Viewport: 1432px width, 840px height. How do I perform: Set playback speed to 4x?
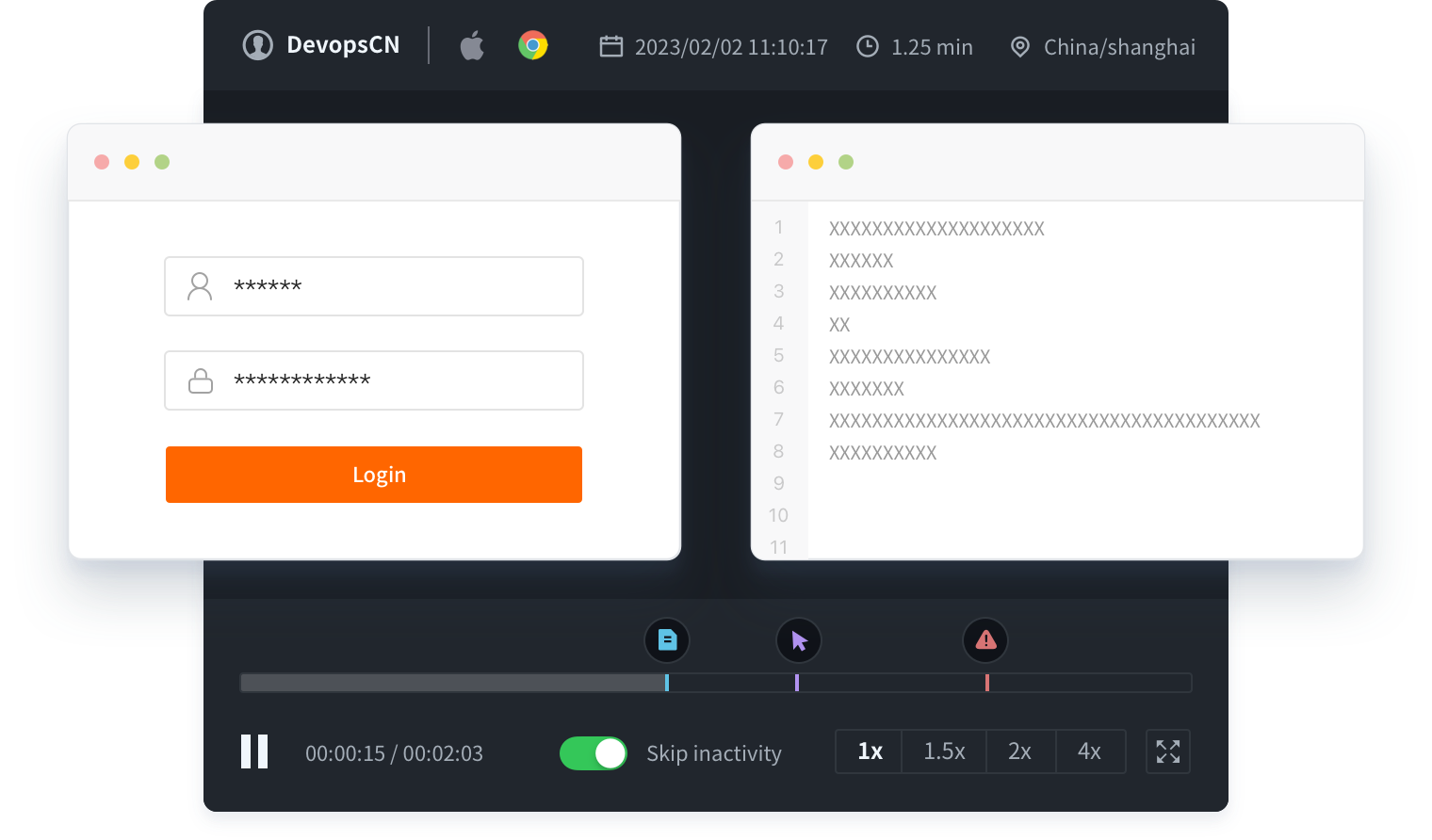tap(1090, 751)
